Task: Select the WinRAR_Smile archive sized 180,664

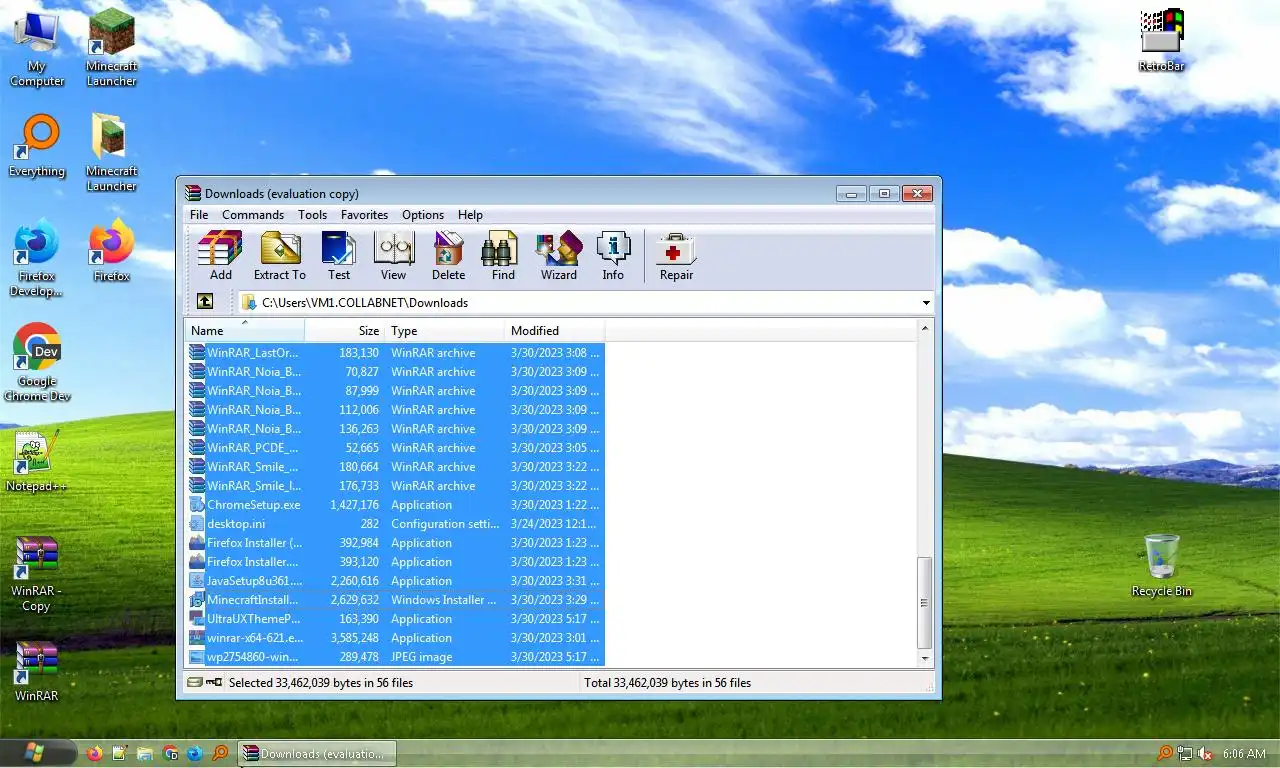Action: pyautogui.click(x=396, y=467)
